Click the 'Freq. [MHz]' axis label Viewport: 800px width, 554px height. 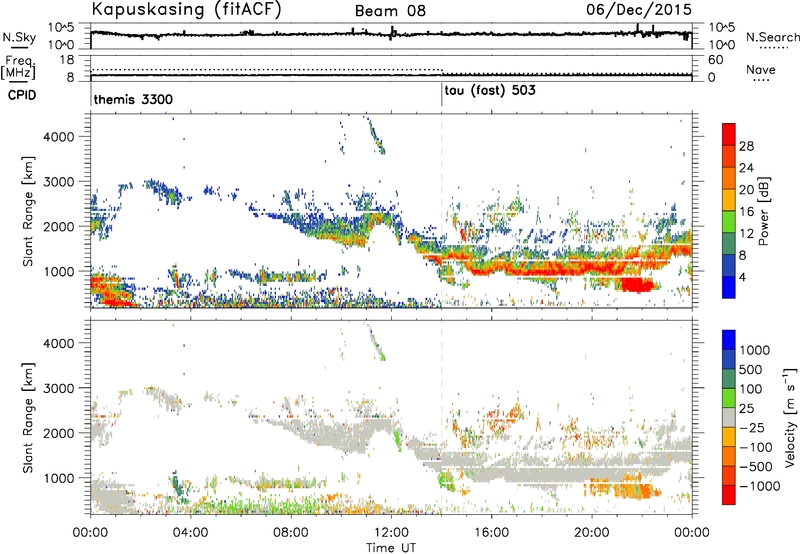click(x=18, y=67)
